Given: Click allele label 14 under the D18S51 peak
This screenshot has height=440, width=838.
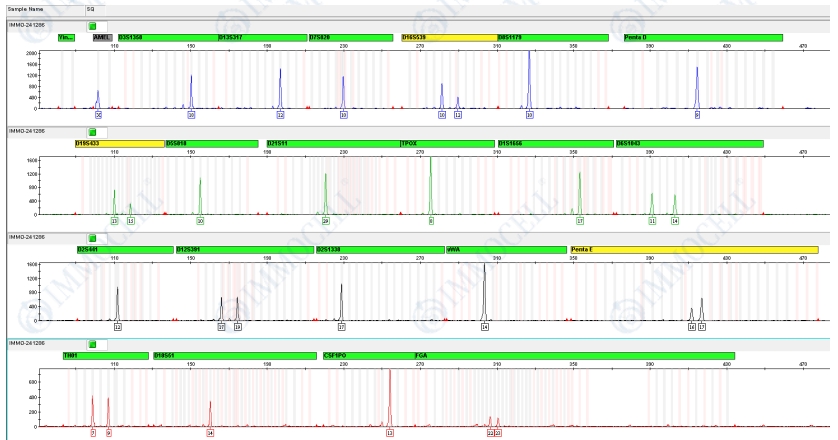Looking at the screenshot, I should click(210, 433).
